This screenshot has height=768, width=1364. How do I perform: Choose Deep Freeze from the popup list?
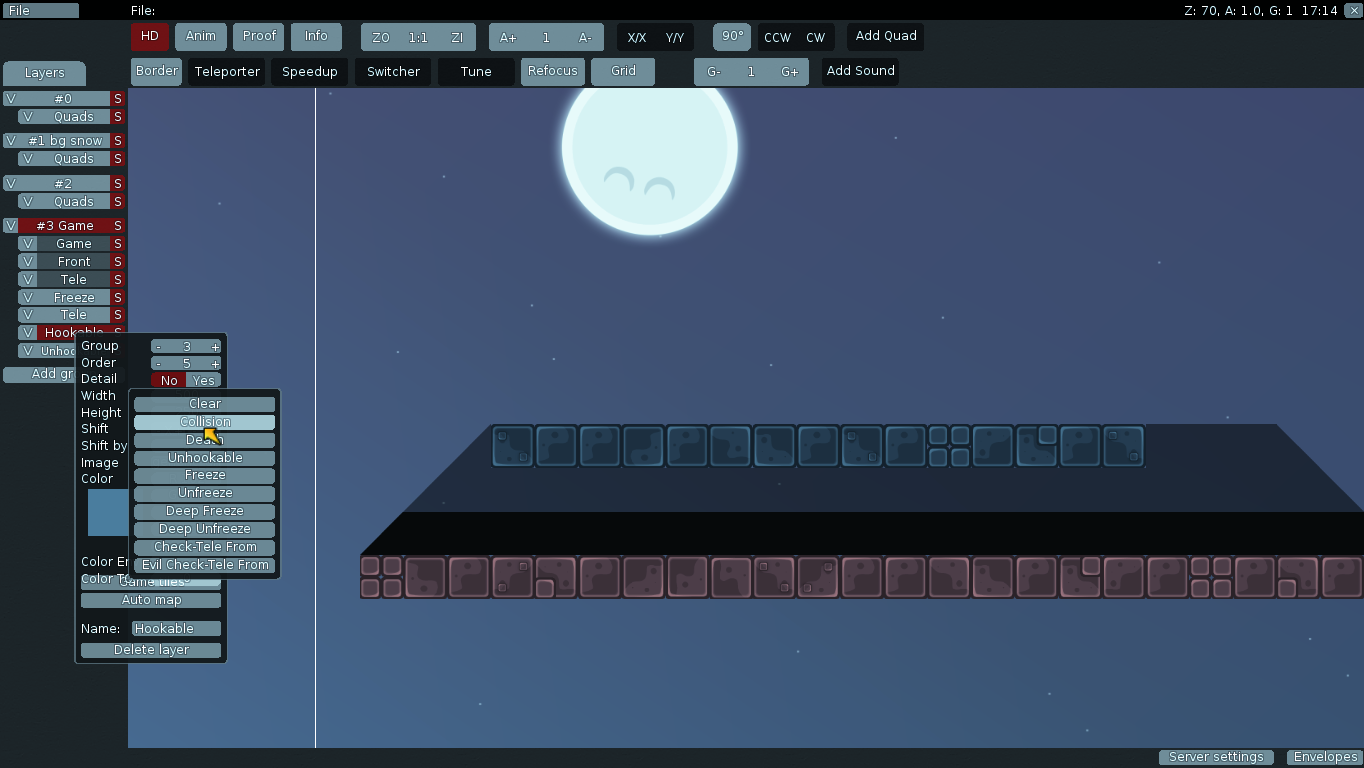pyautogui.click(x=204, y=511)
